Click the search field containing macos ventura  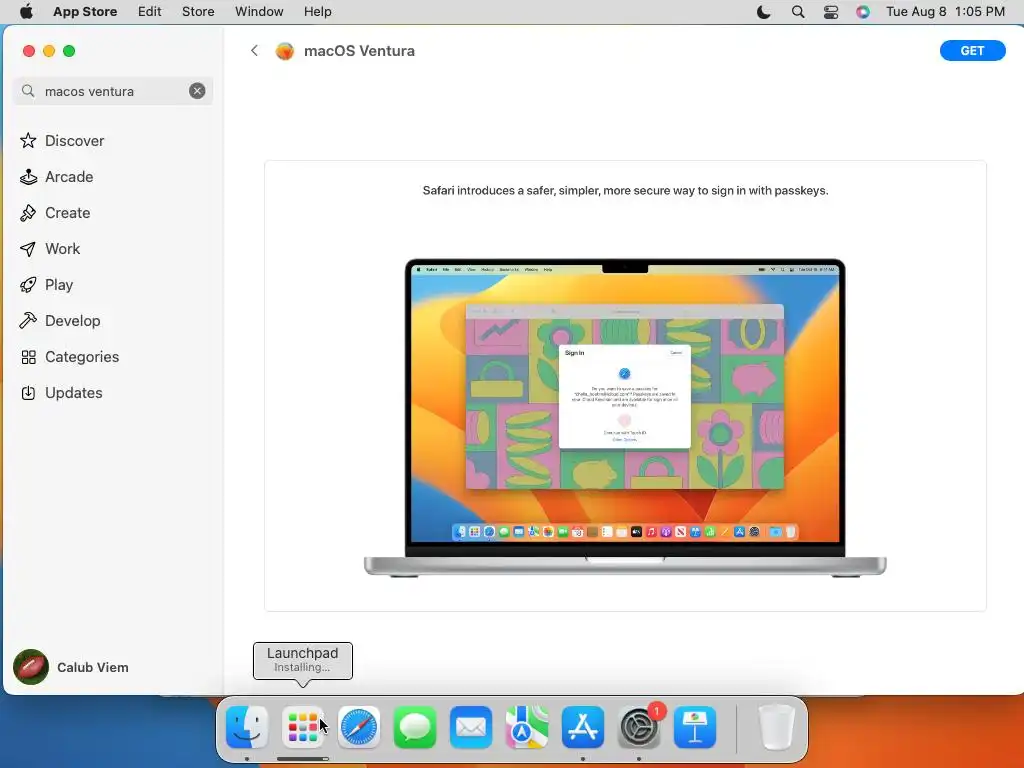[x=113, y=91]
